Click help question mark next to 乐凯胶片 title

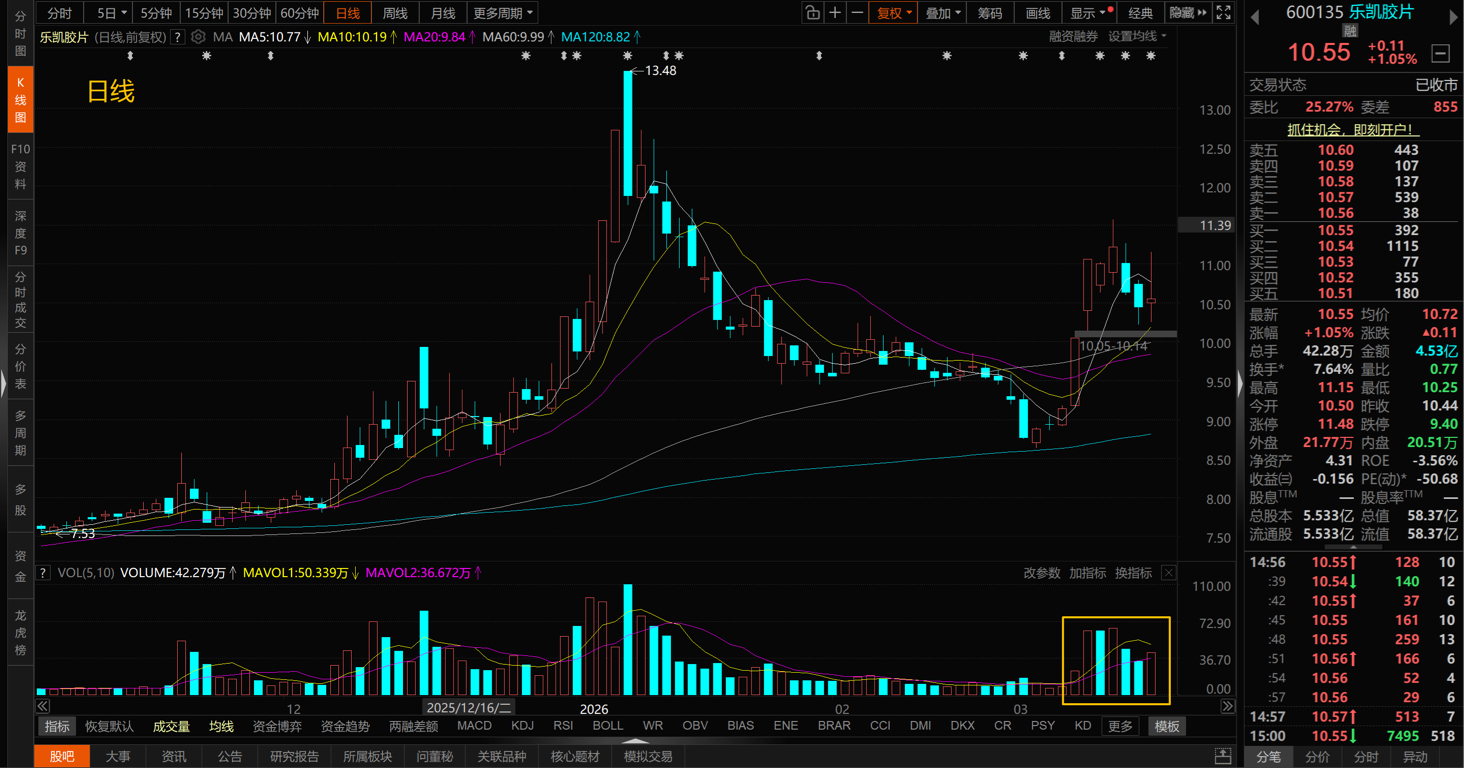(x=177, y=37)
